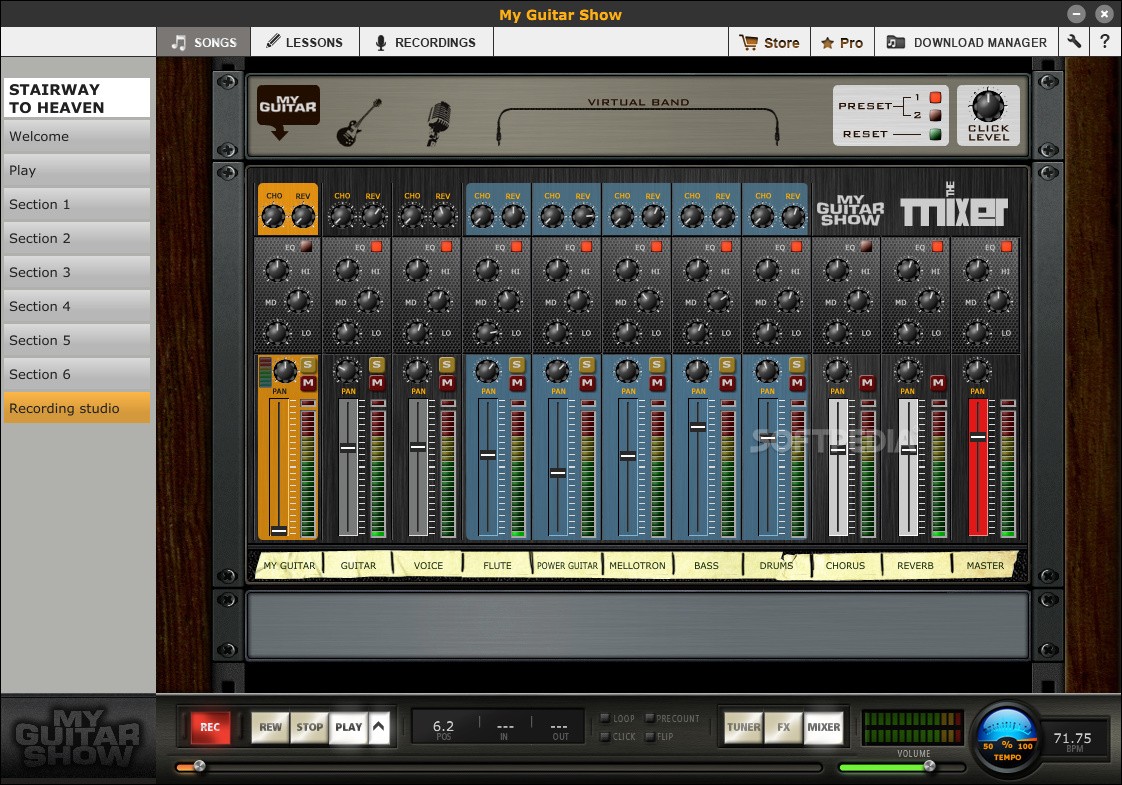Start recording with the REC button
Screen dimensions: 1122x785
click(x=210, y=727)
